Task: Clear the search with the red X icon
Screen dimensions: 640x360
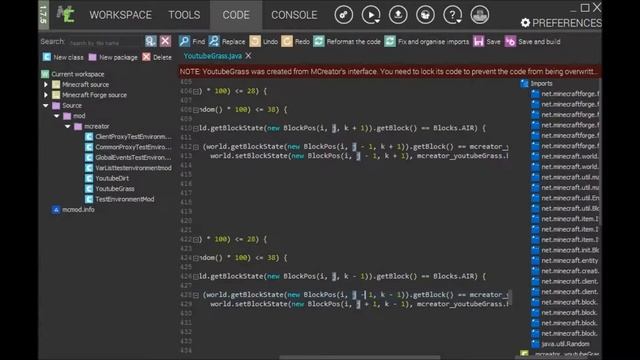Action: pyautogui.click(x=165, y=41)
